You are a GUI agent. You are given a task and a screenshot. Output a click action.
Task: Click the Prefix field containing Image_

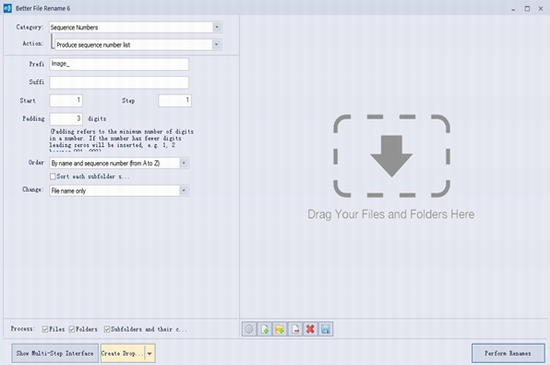coord(119,64)
